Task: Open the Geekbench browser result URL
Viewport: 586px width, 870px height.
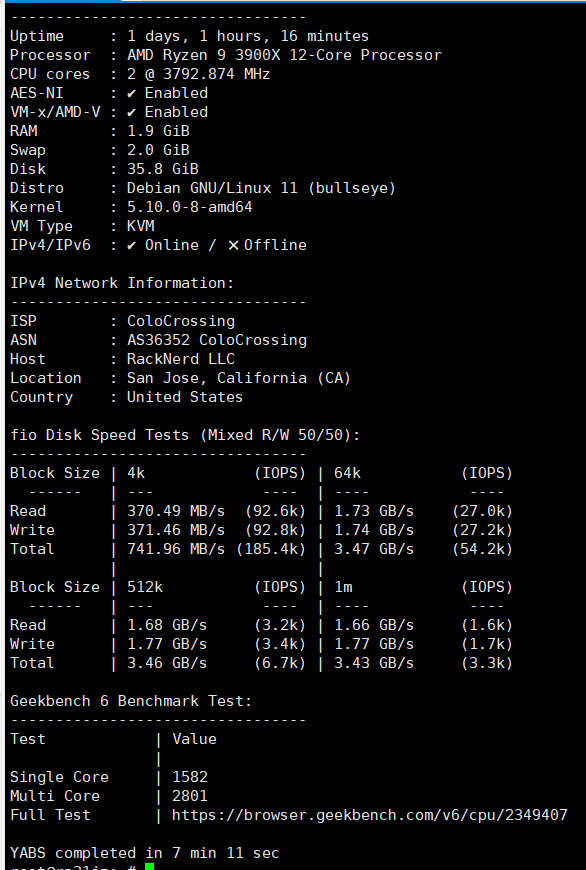Action: [x=370, y=815]
